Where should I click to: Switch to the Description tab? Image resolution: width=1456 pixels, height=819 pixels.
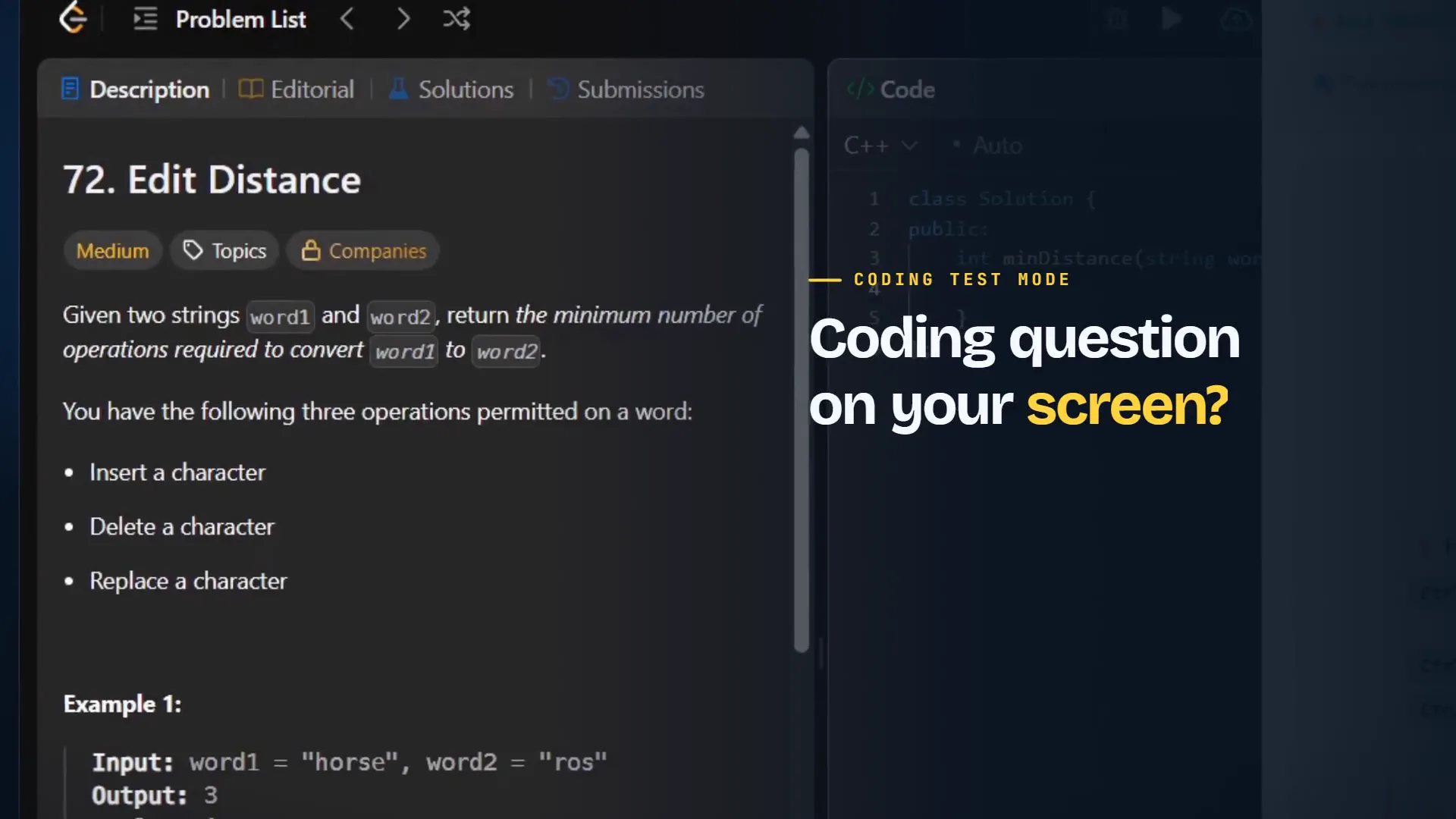(136, 89)
